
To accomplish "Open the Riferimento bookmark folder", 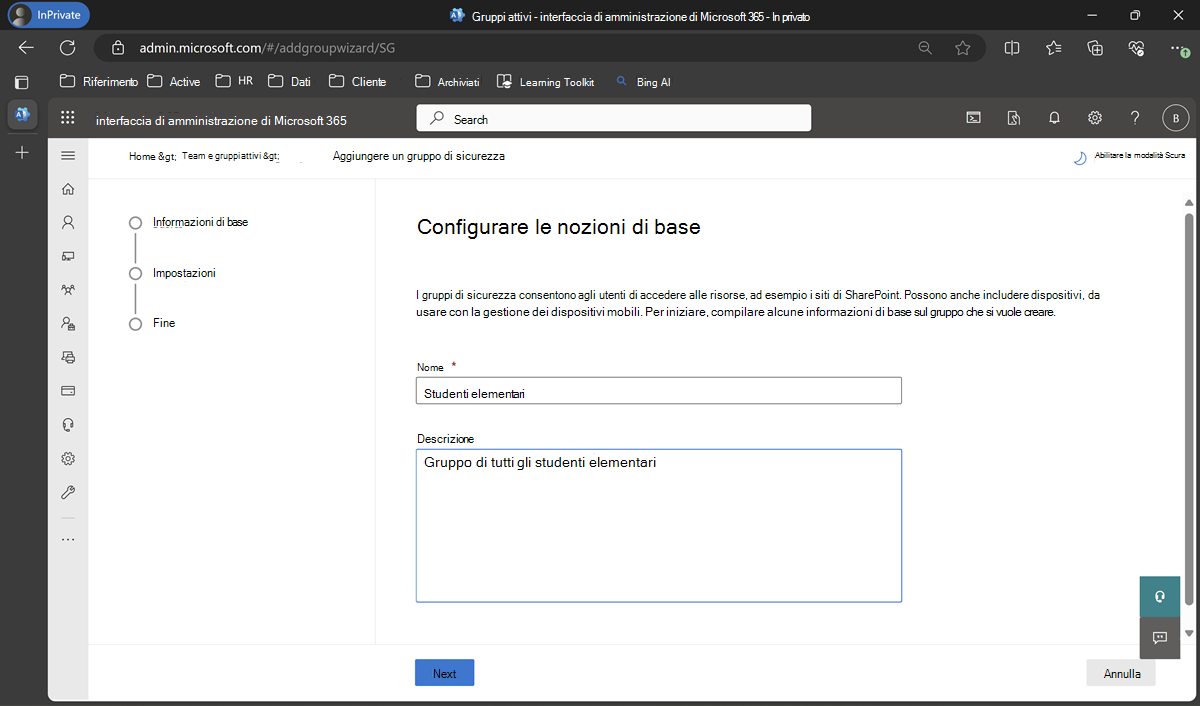I will (x=99, y=82).
